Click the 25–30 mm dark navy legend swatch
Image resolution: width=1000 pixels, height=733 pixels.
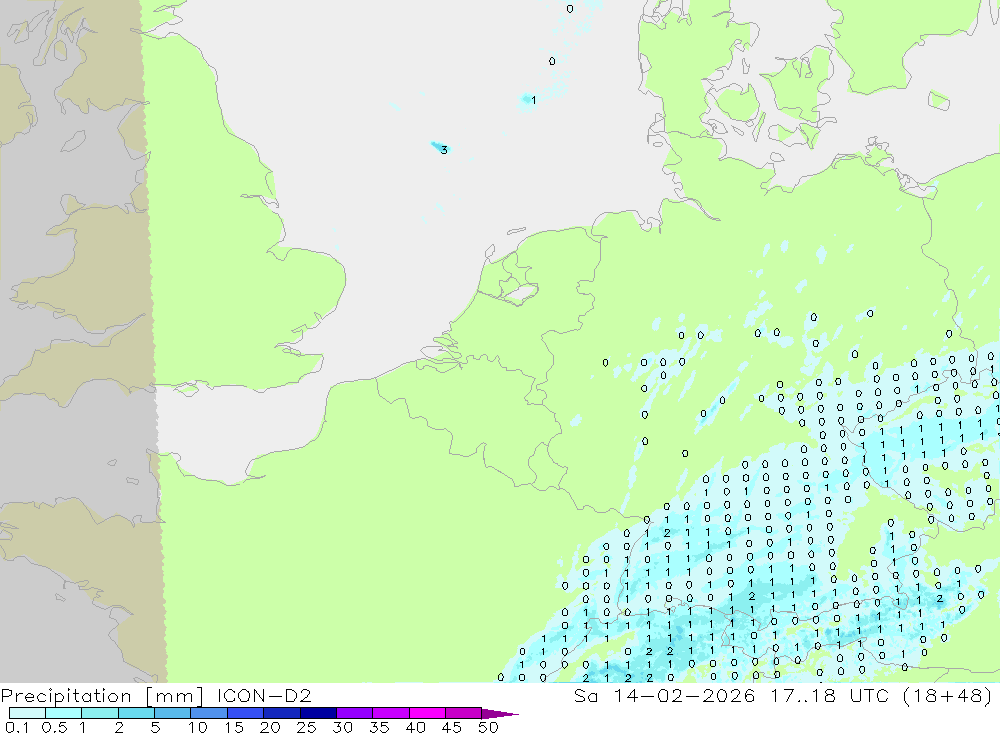pos(318,713)
